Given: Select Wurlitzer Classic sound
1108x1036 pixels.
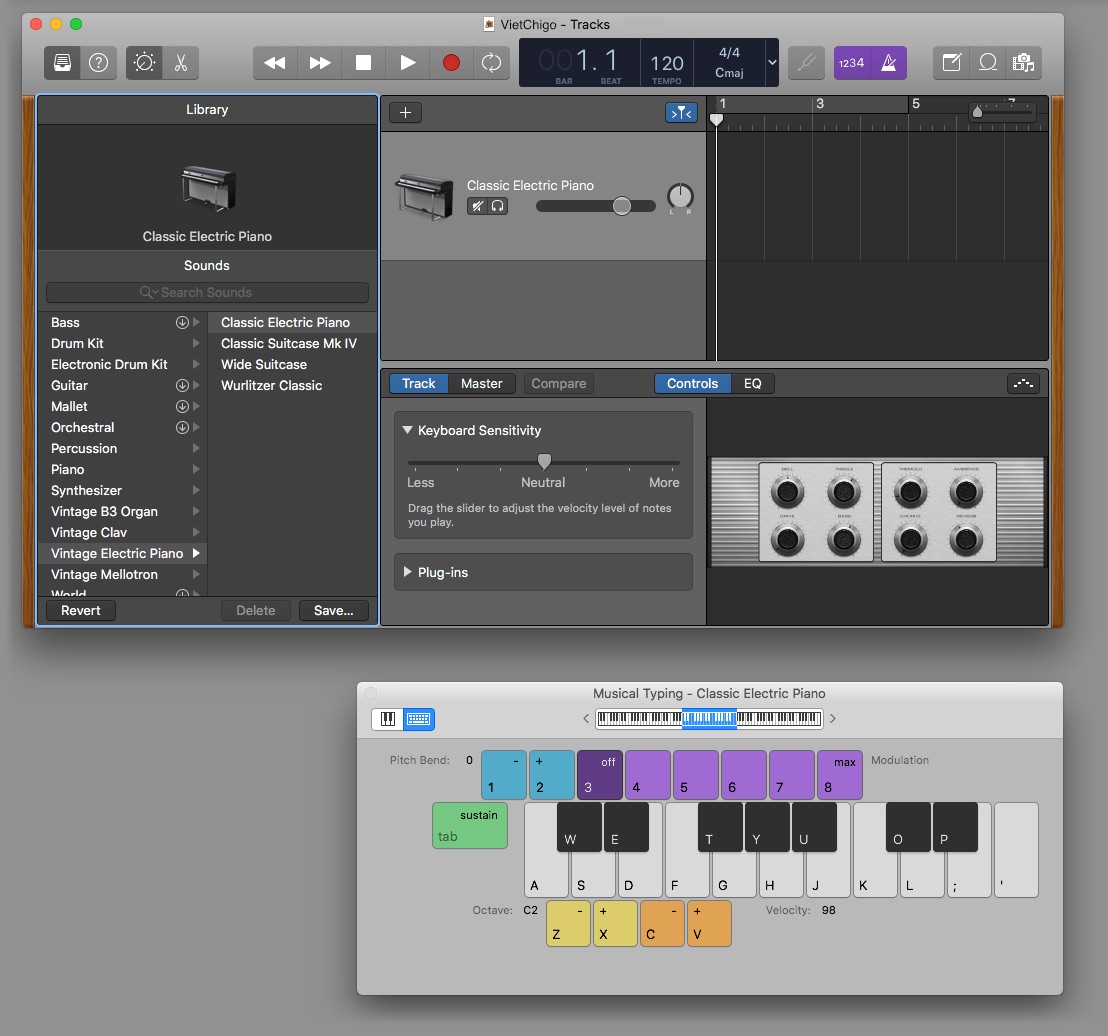Looking at the screenshot, I should click(x=271, y=385).
